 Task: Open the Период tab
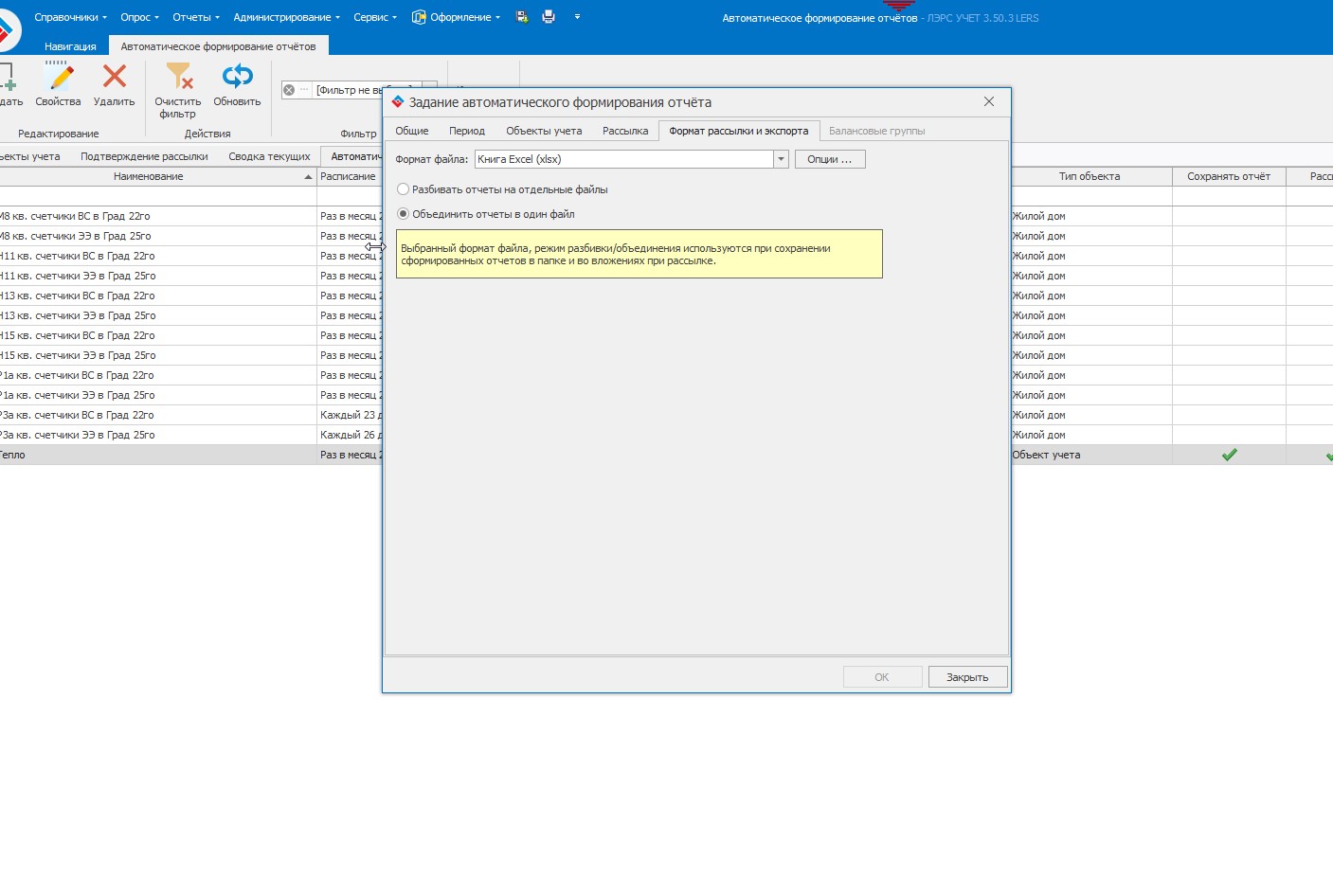467,131
